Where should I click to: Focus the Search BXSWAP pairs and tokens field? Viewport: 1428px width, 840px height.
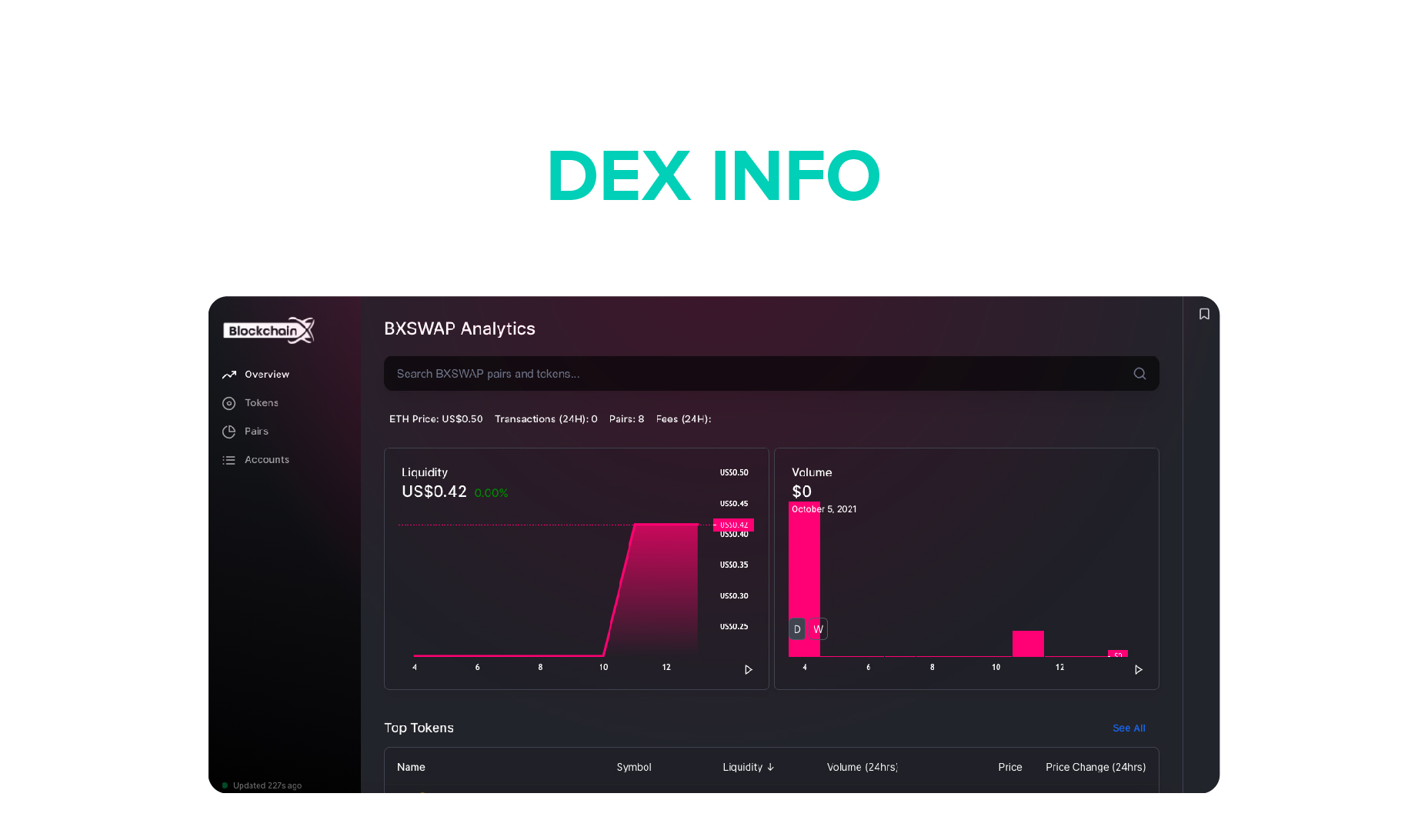click(x=771, y=373)
